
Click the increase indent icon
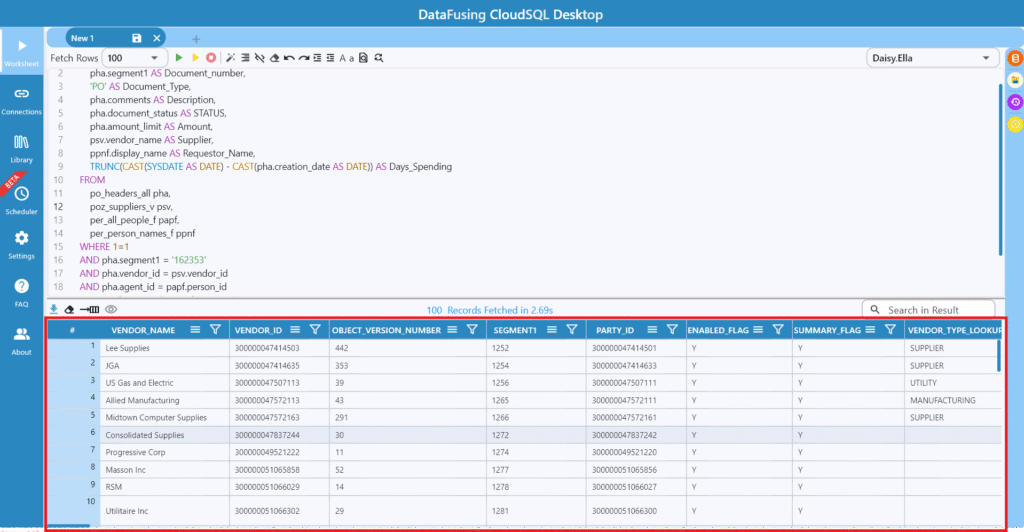click(x=317, y=58)
